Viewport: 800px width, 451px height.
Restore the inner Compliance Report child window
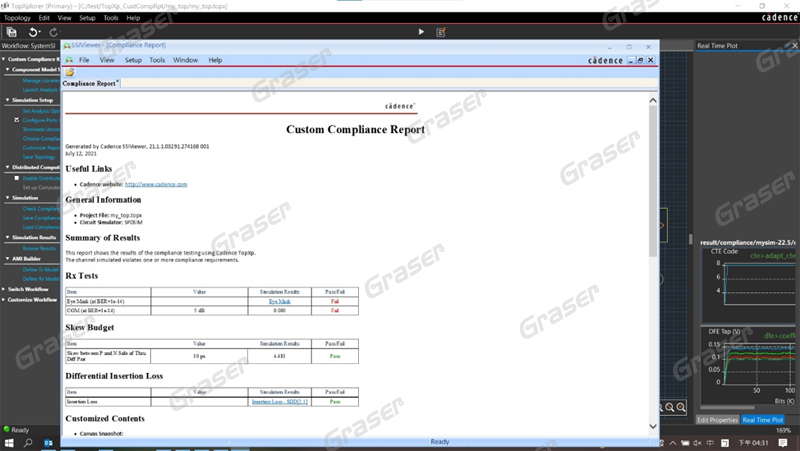(x=640, y=60)
